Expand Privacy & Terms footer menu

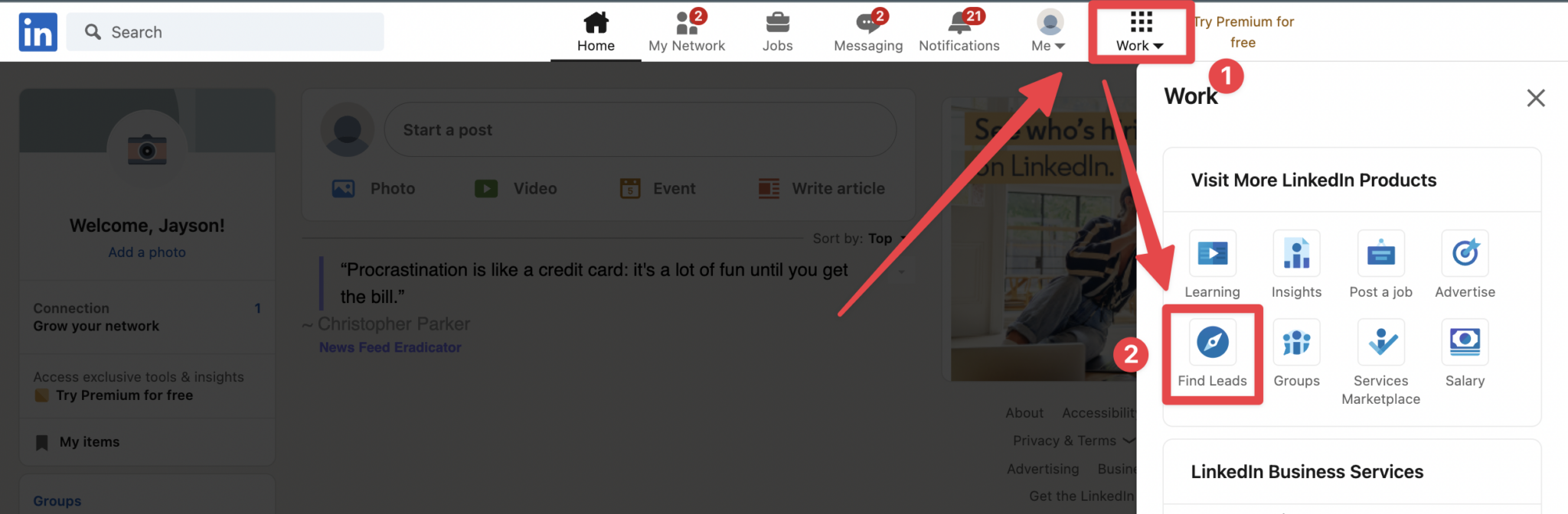click(x=1073, y=441)
